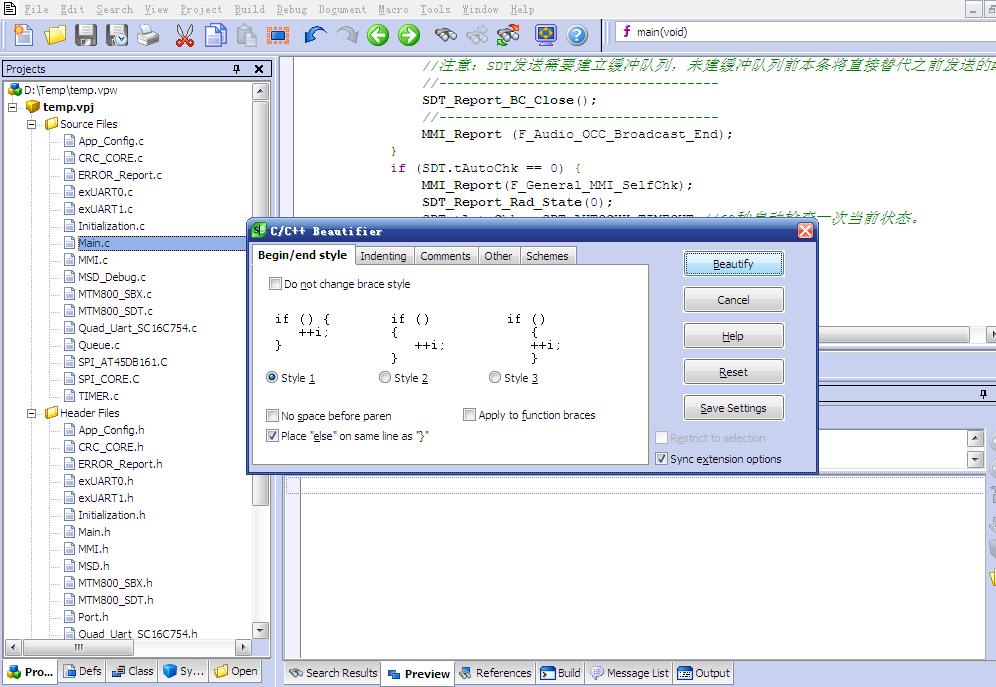Click Projects tree scroll down arrow

pyautogui.click(x=260, y=630)
